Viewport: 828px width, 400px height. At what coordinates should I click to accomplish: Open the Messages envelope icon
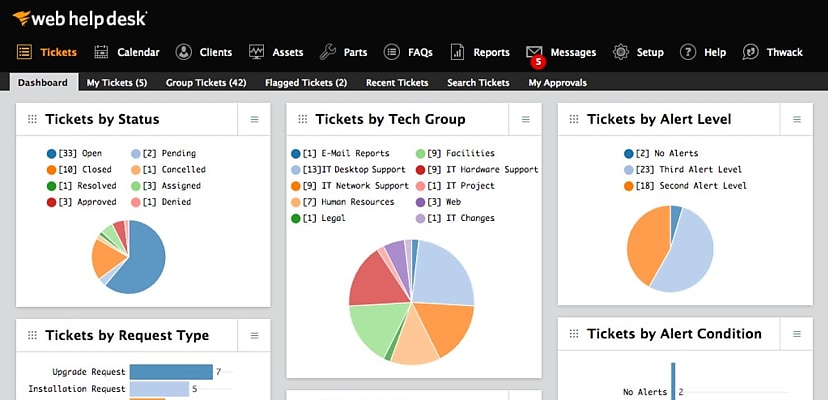534,51
